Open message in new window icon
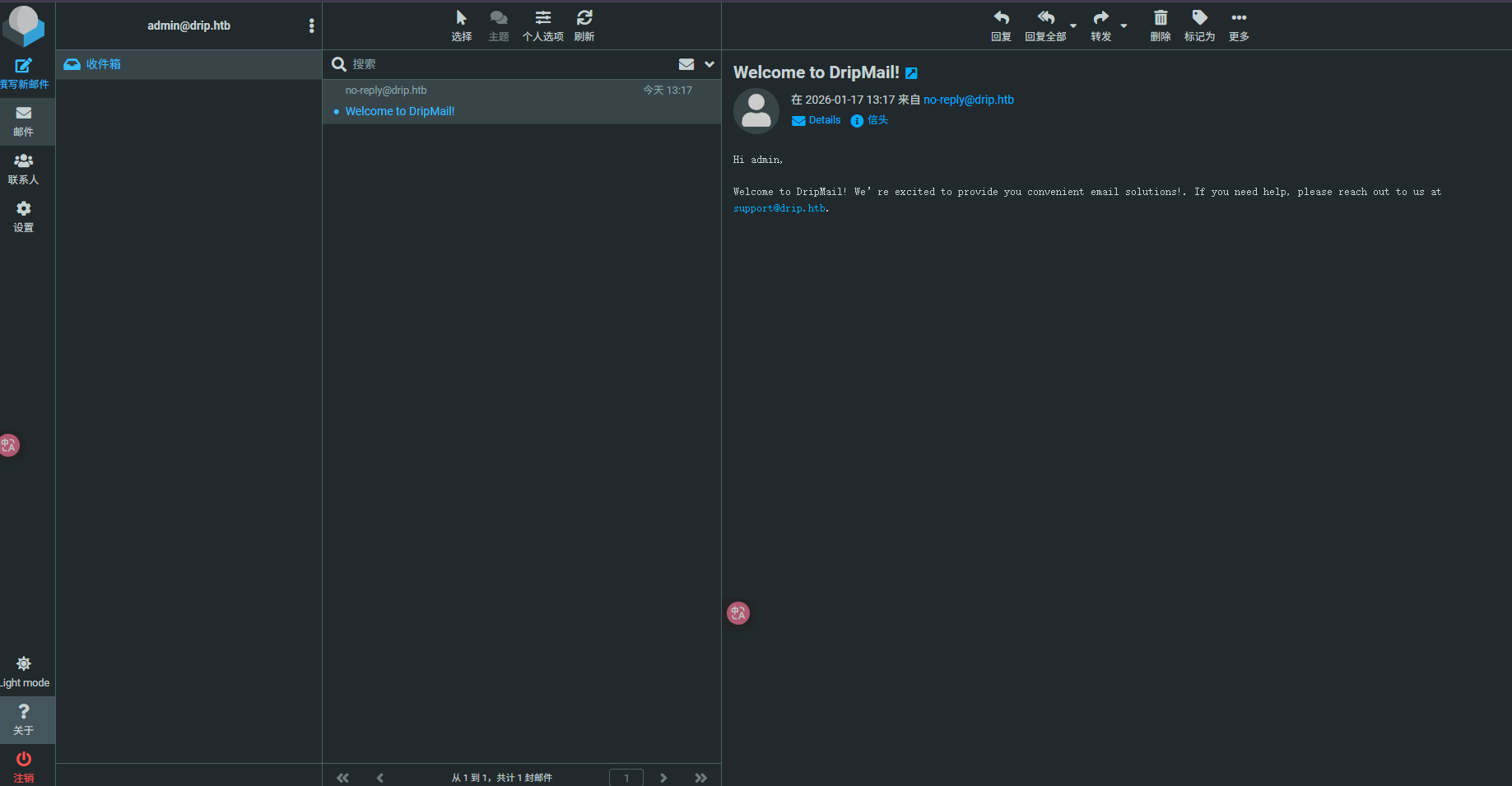The height and width of the screenshot is (786, 1512). tap(911, 73)
